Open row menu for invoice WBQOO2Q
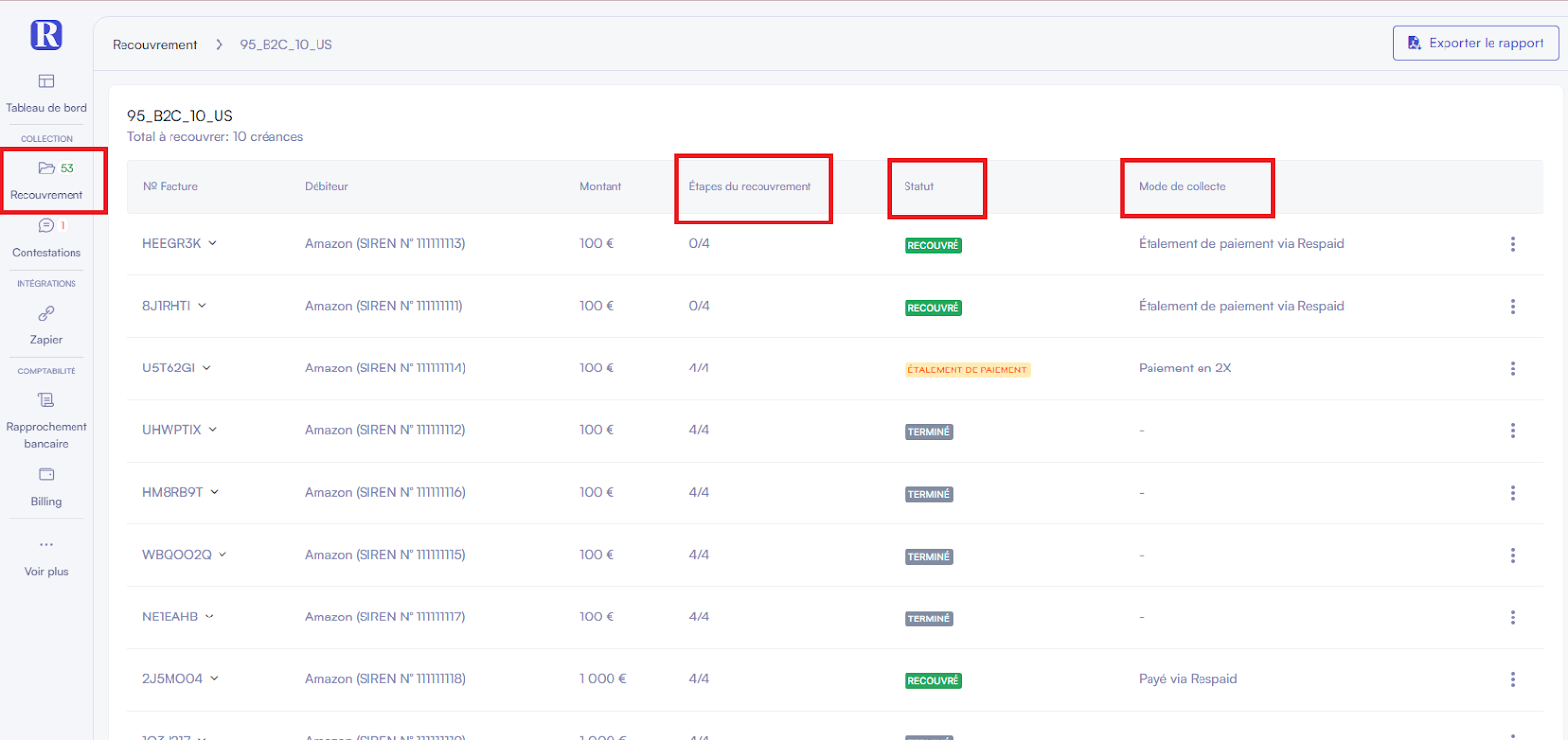Viewport: 1568px width, 740px height. [1513, 555]
